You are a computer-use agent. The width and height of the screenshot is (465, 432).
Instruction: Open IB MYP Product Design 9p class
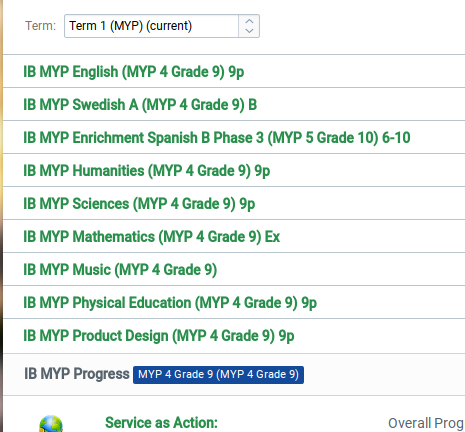pos(159,336)
